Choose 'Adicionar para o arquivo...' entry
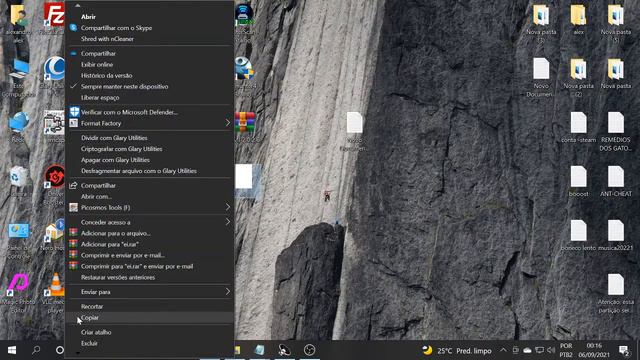The image size is (640, 360). (149, 233)
